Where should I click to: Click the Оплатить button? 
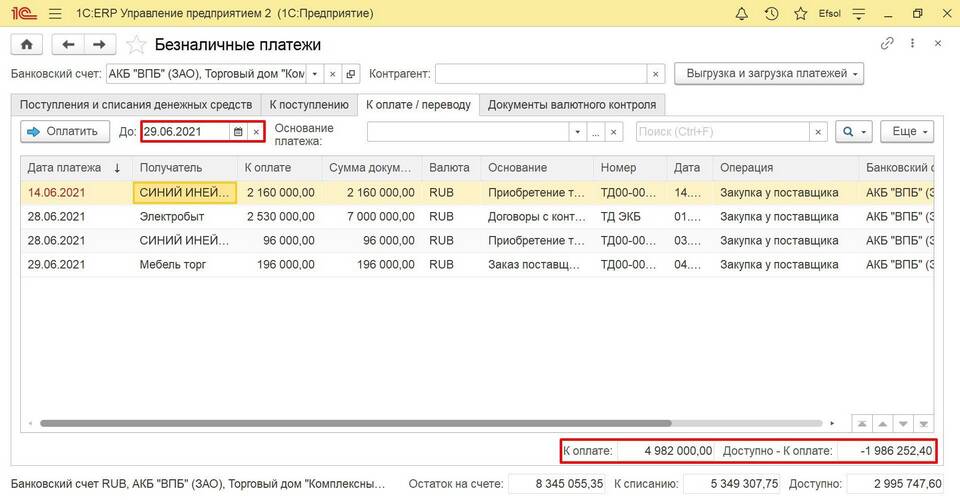pyautogui.click(x=65, y=132)
